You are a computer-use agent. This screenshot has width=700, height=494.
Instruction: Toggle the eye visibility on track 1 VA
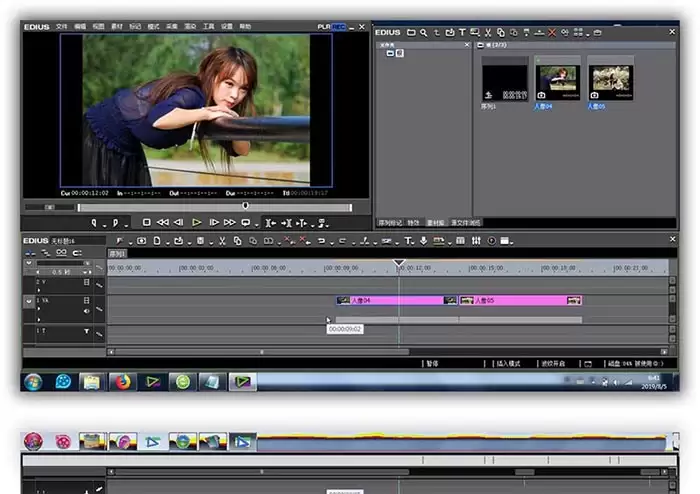[87, 311]
